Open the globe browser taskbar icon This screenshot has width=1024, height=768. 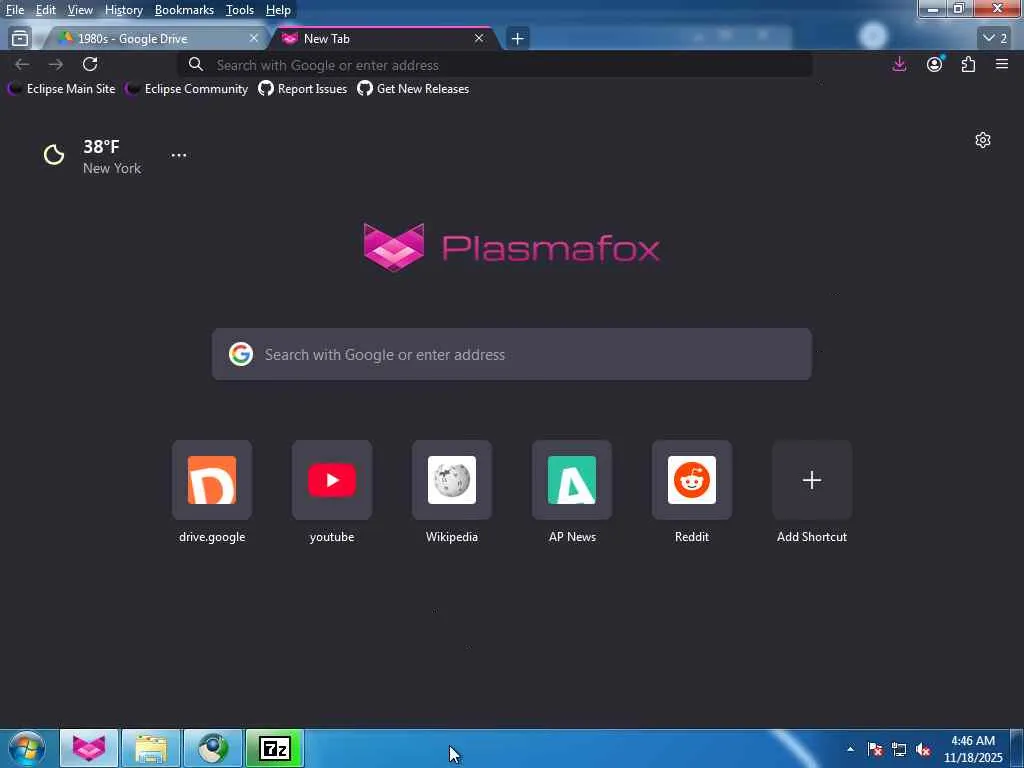(213, 748)
